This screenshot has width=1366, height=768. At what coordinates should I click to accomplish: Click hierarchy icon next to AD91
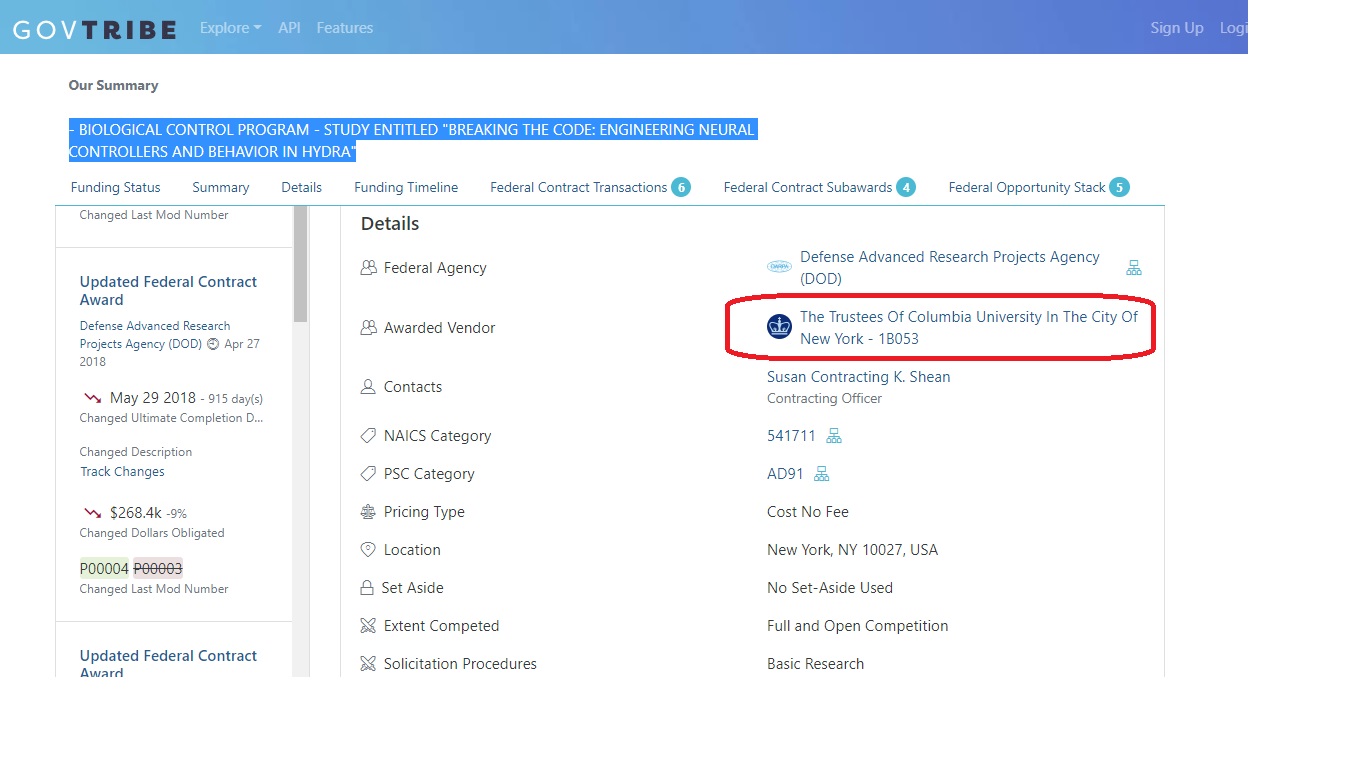[822, 474]
